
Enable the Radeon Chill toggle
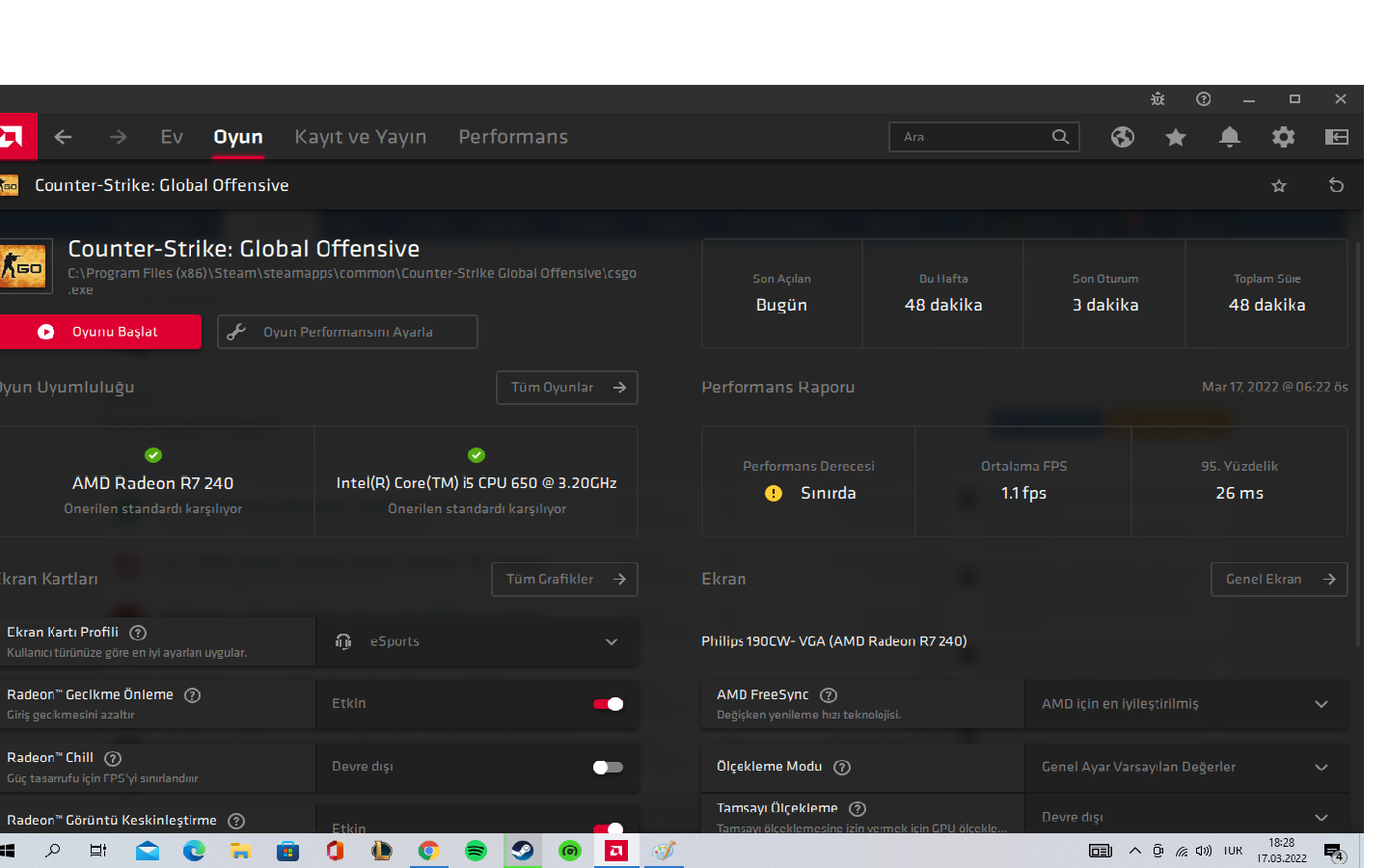(609, 768)
